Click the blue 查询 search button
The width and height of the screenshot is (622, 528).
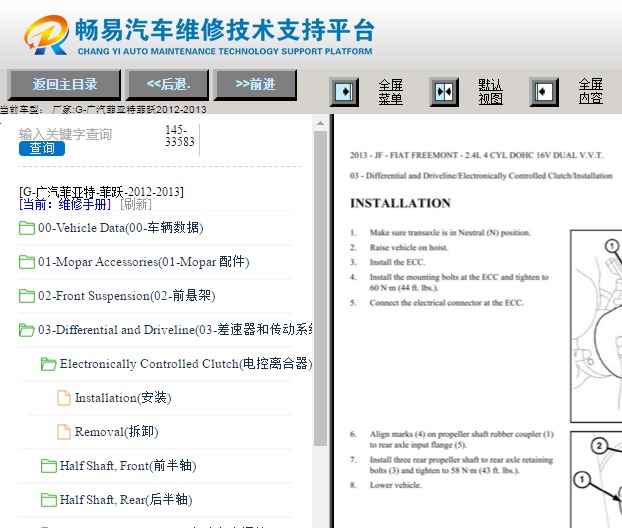coord(42,148)
